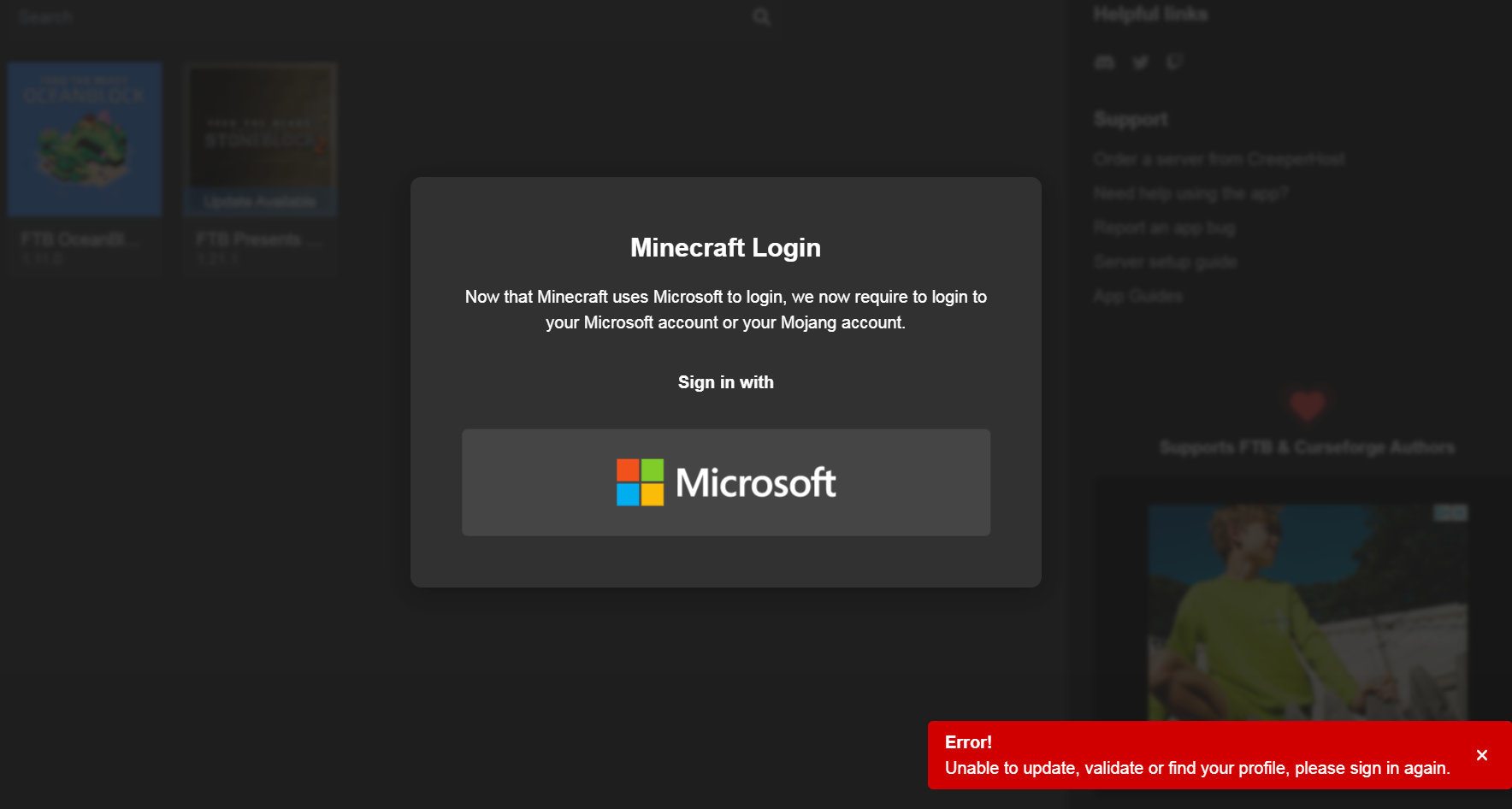Click the Supports FTB & Curseforge Authors label

[1307, 447]
